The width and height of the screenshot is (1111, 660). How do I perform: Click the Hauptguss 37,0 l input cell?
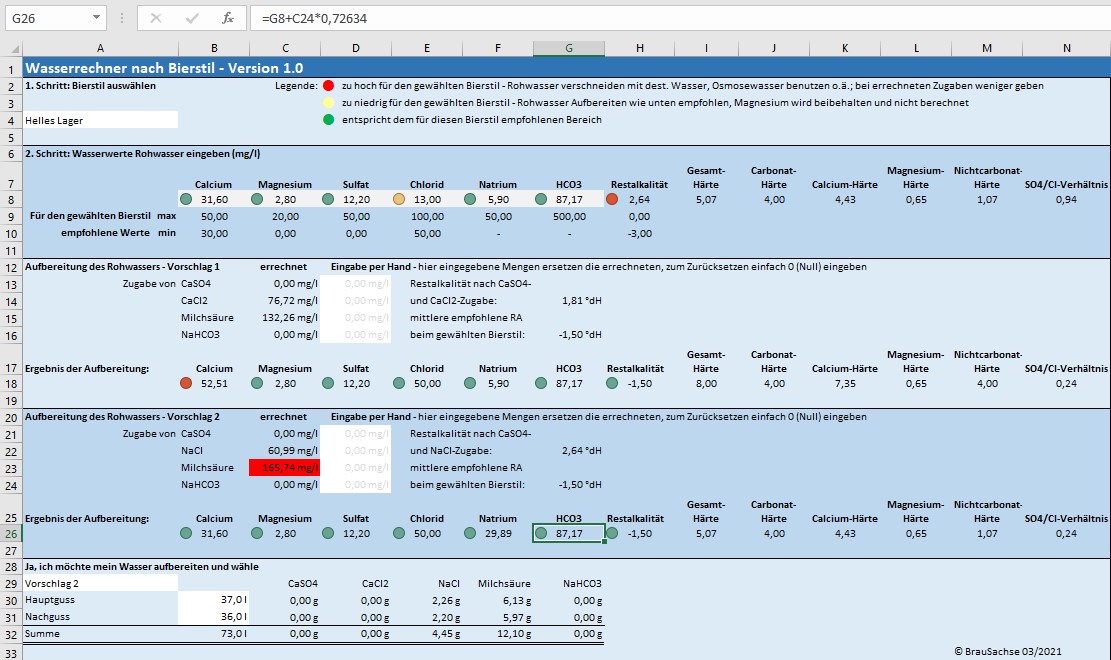(x=214, y=600)
